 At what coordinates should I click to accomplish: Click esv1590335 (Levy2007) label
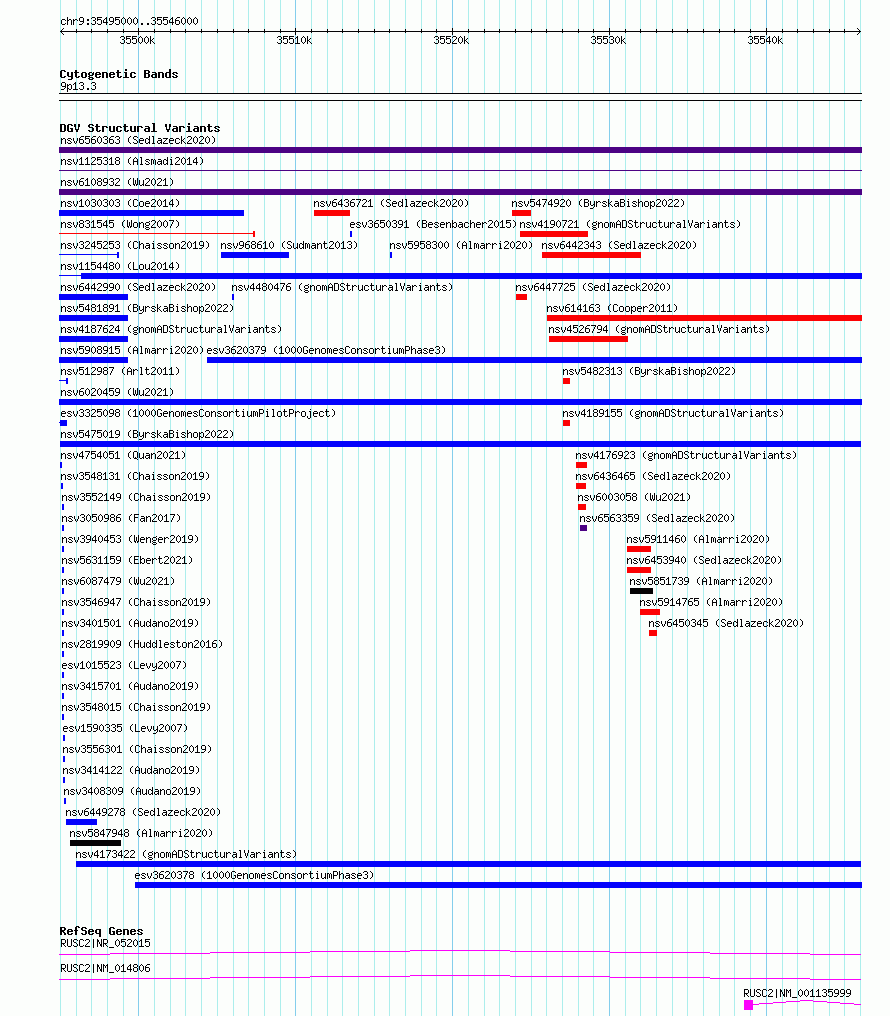125,728
